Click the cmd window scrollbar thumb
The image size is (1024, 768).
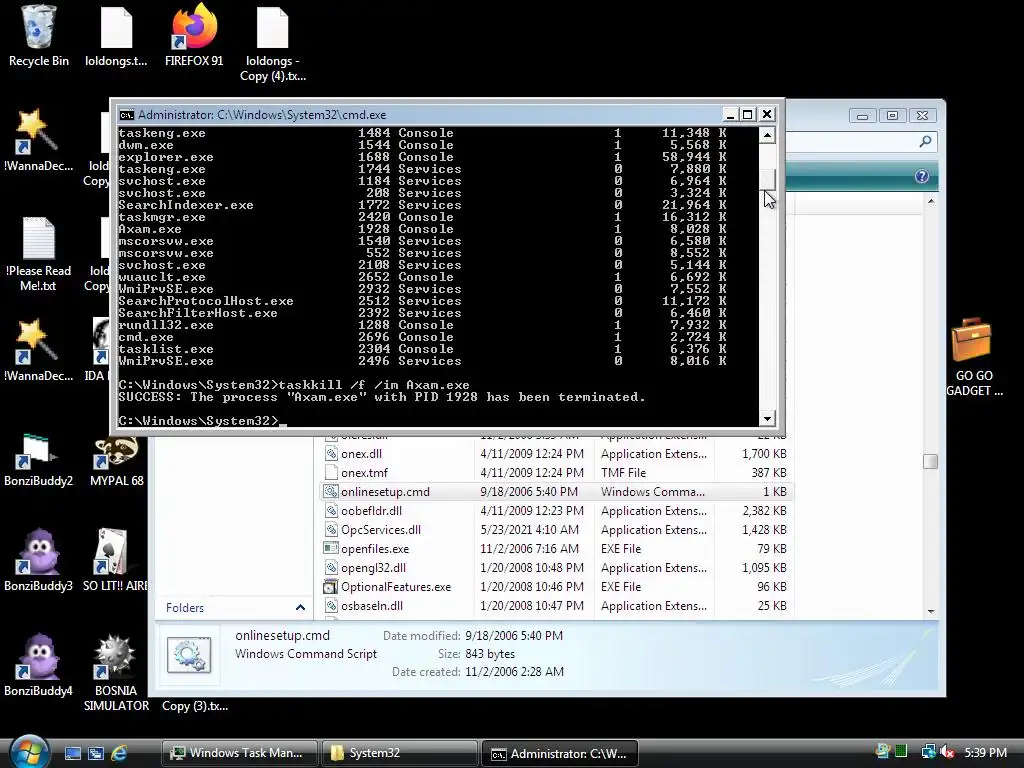(x=767, y=180)
